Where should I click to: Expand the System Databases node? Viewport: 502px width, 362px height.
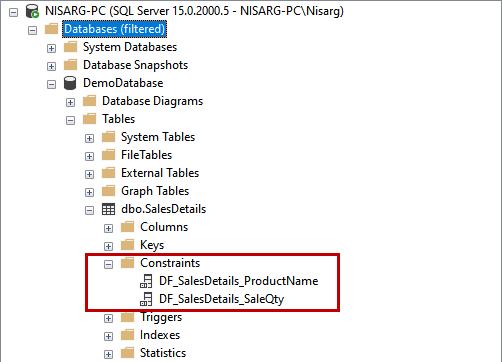[51, 49]
